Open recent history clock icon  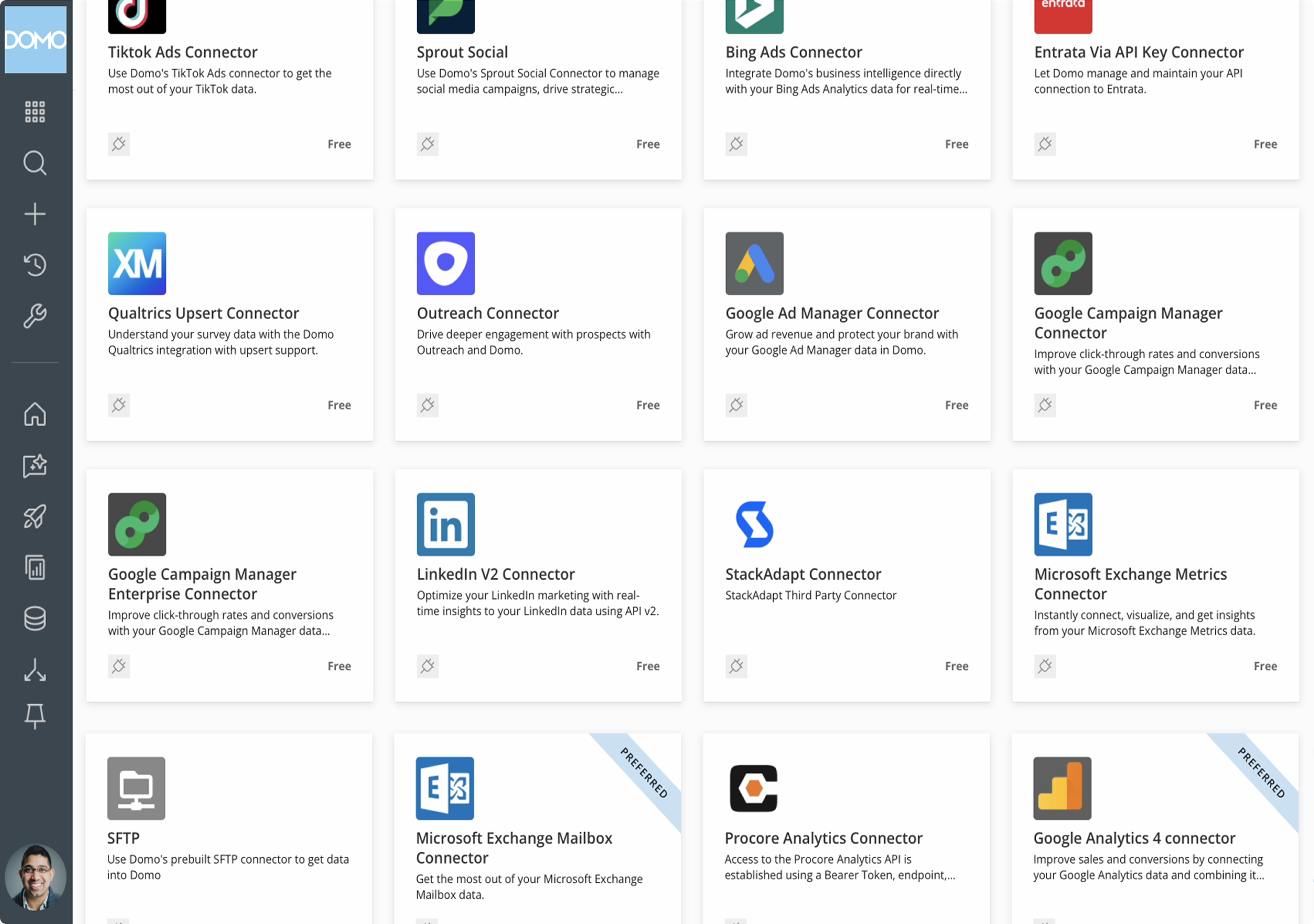(35, 265)
